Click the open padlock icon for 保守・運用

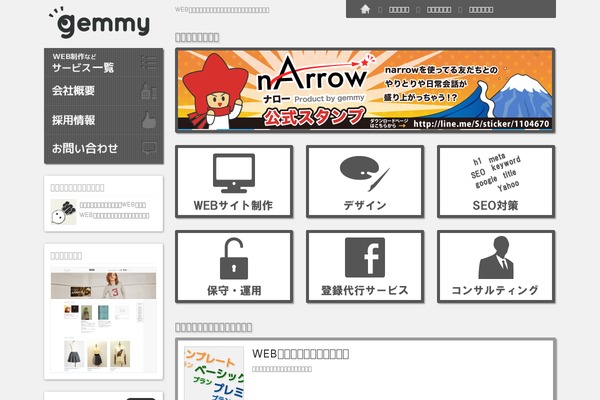coord(234,259)
